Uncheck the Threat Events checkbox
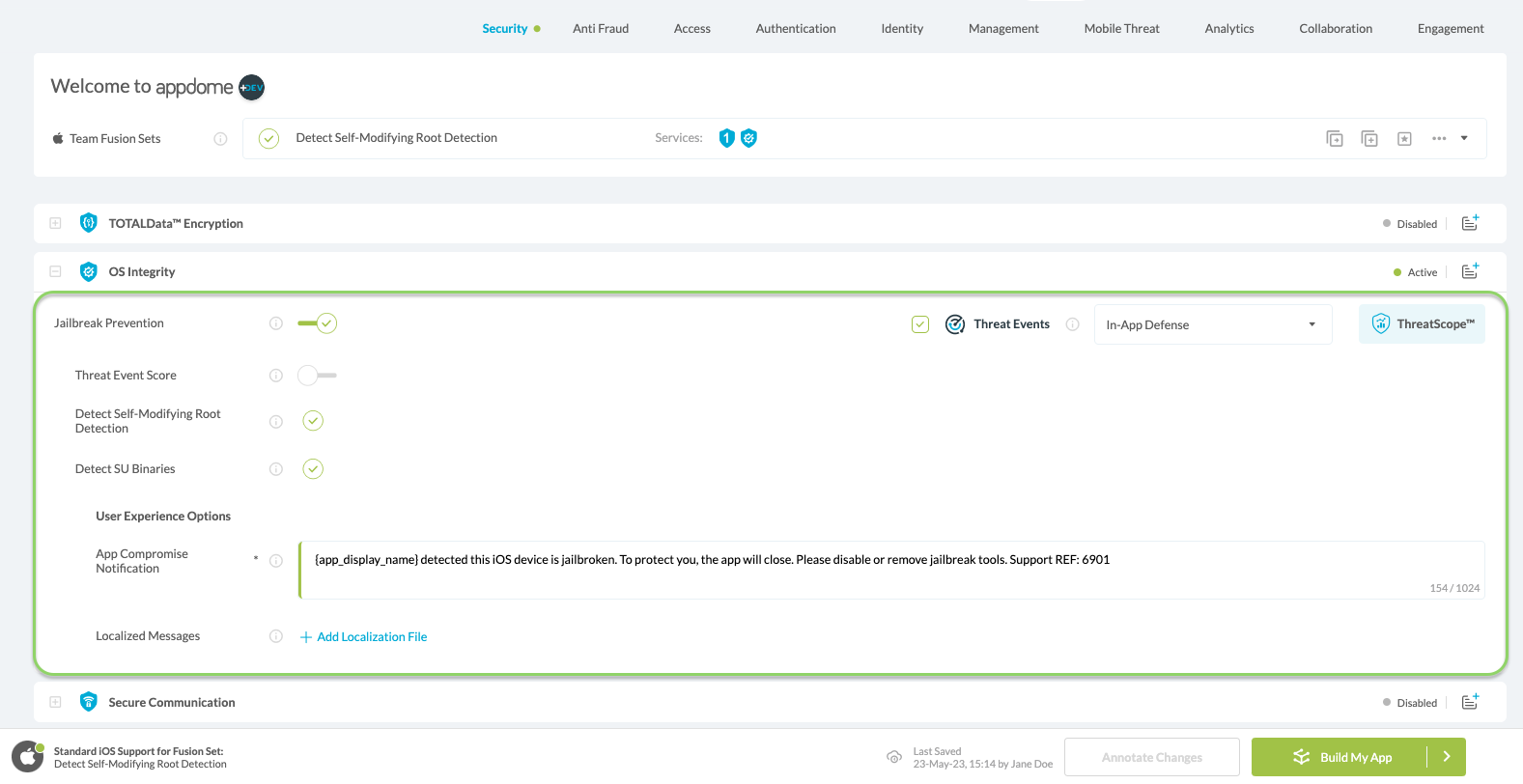 point(920,324)
